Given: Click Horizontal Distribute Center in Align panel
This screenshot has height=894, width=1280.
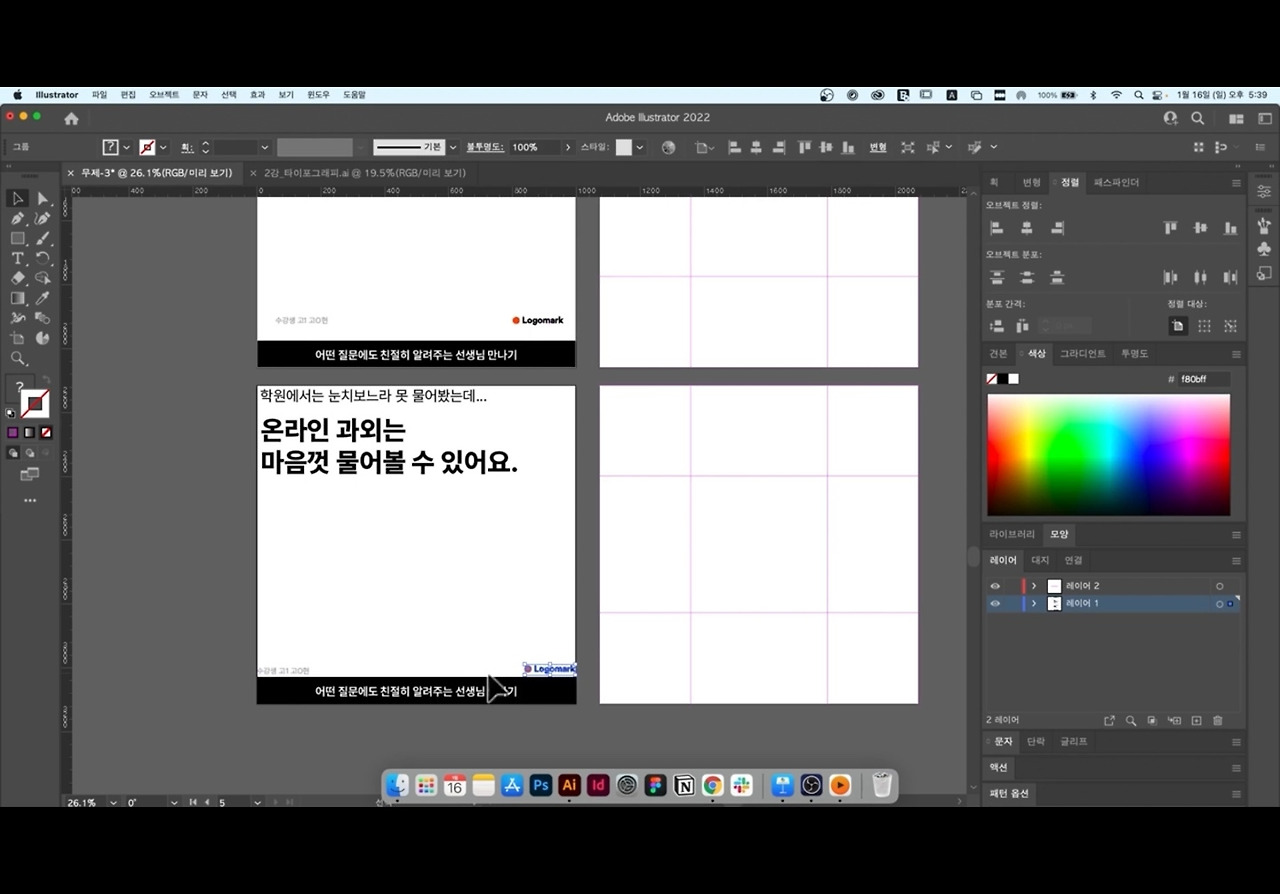Looking at the screenshot, I should coord(1201,277).
